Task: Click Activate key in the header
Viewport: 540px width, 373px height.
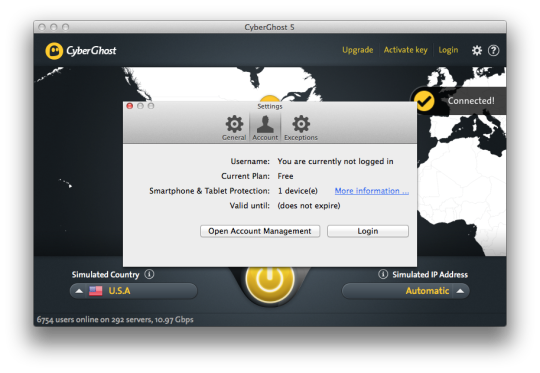Action: (405, 50)
